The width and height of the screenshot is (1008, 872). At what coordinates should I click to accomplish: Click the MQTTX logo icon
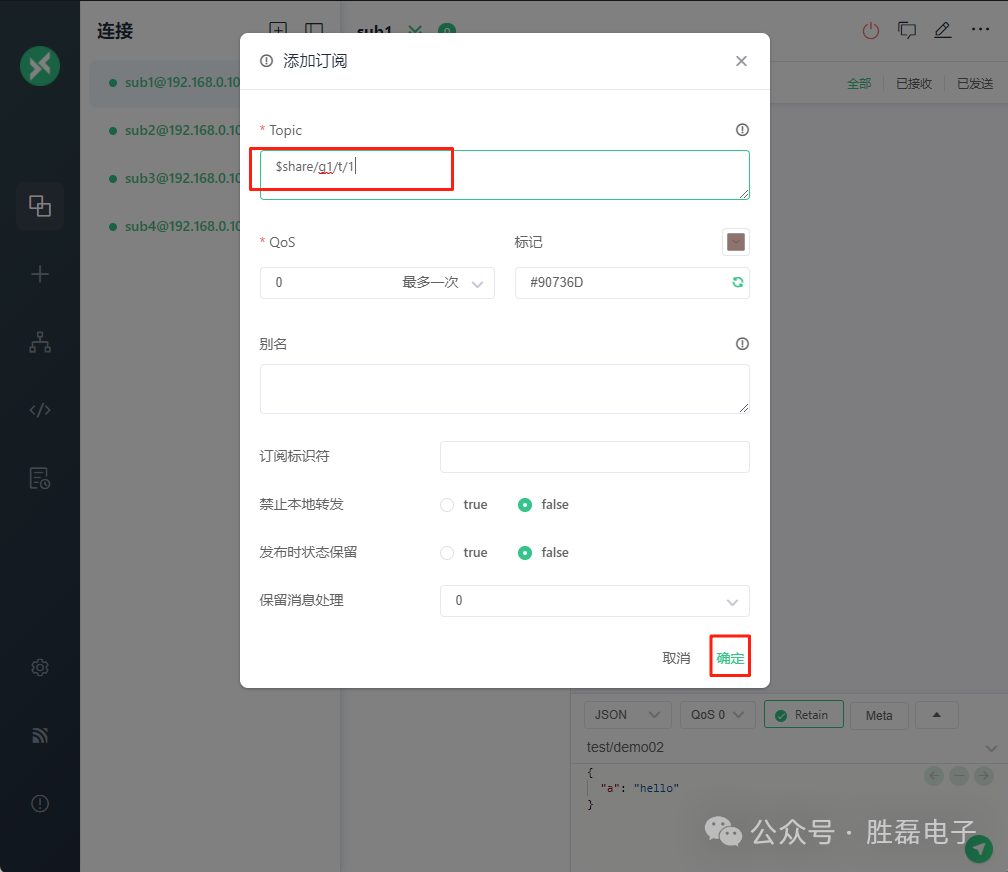(40, 66)
